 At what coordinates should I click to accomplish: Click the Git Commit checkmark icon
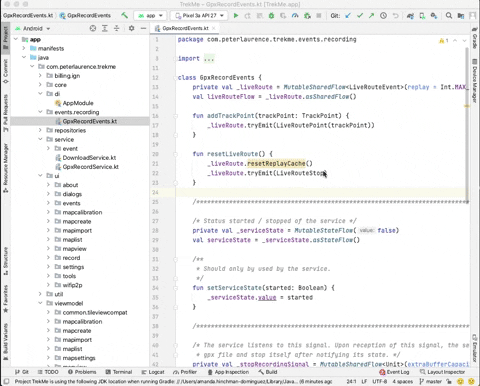coord(360,16)
